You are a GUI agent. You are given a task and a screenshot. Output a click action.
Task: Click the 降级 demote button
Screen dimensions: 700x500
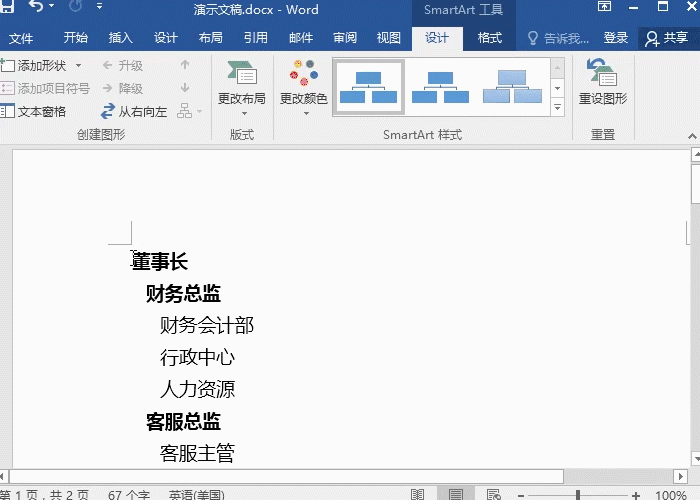coord(123,88)
